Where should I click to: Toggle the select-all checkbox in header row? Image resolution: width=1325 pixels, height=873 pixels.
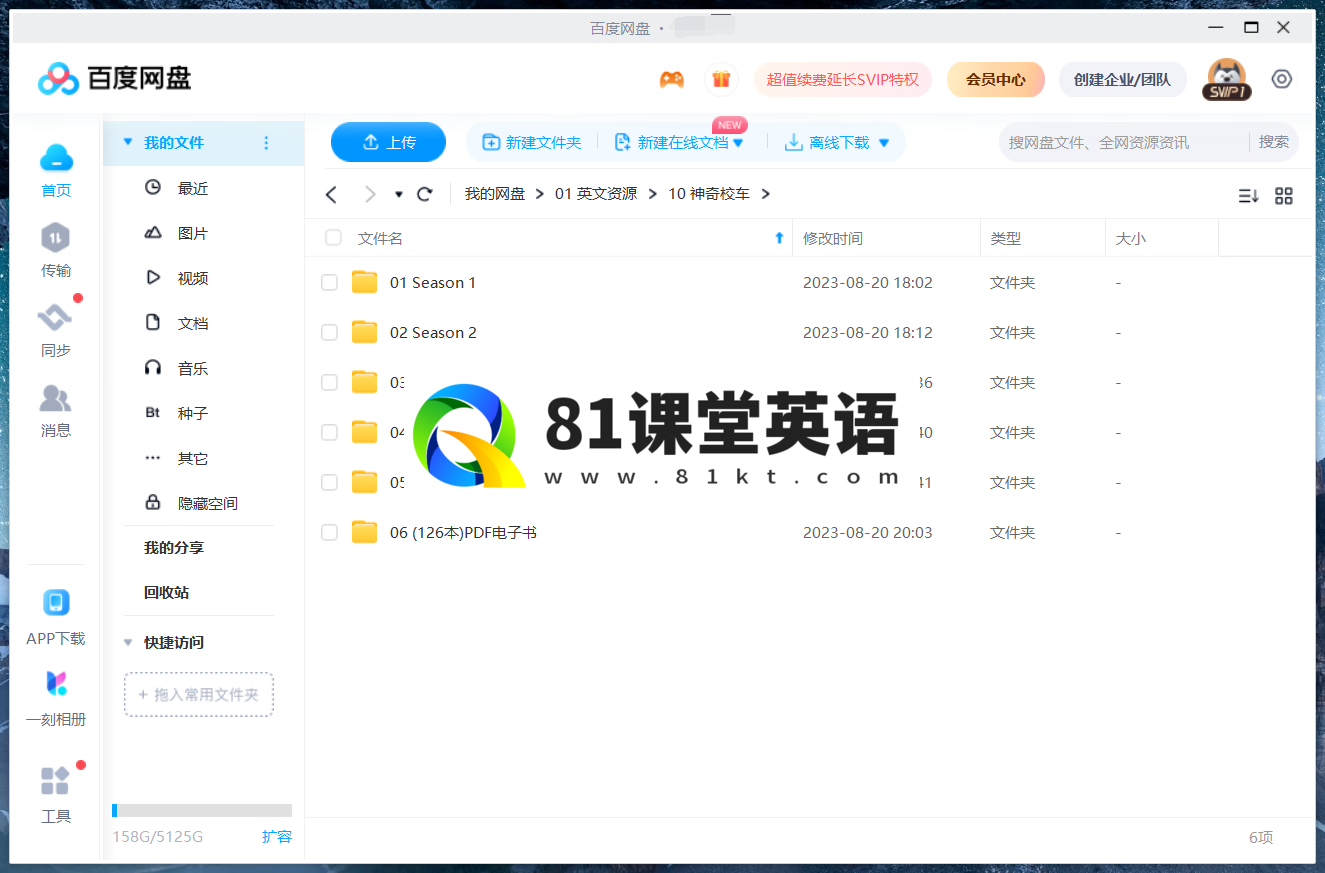coord(333,238)
